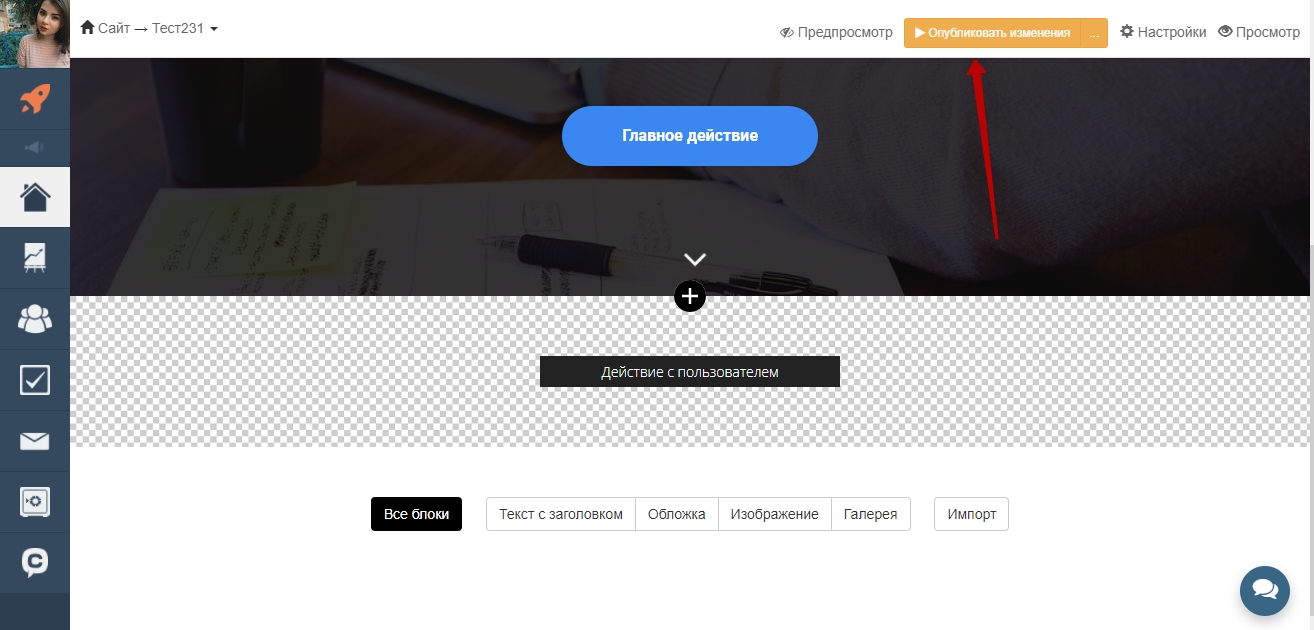Expand the Сайт → Тест231 dropdown
This screenshot has height=630, width=1314.
[149, 28]
